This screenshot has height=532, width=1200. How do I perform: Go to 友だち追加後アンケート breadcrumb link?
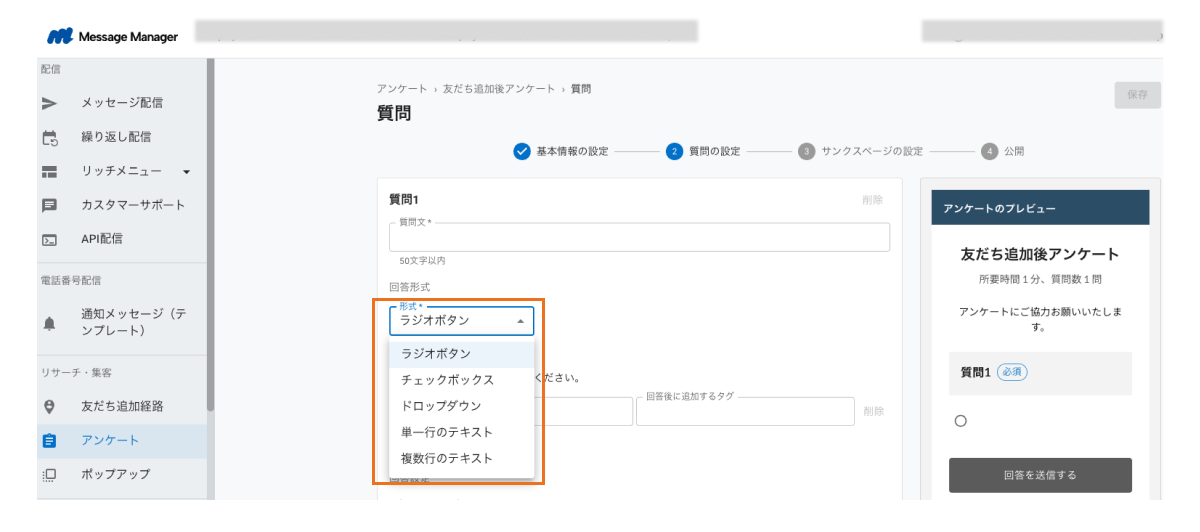(x=499, y=89)
